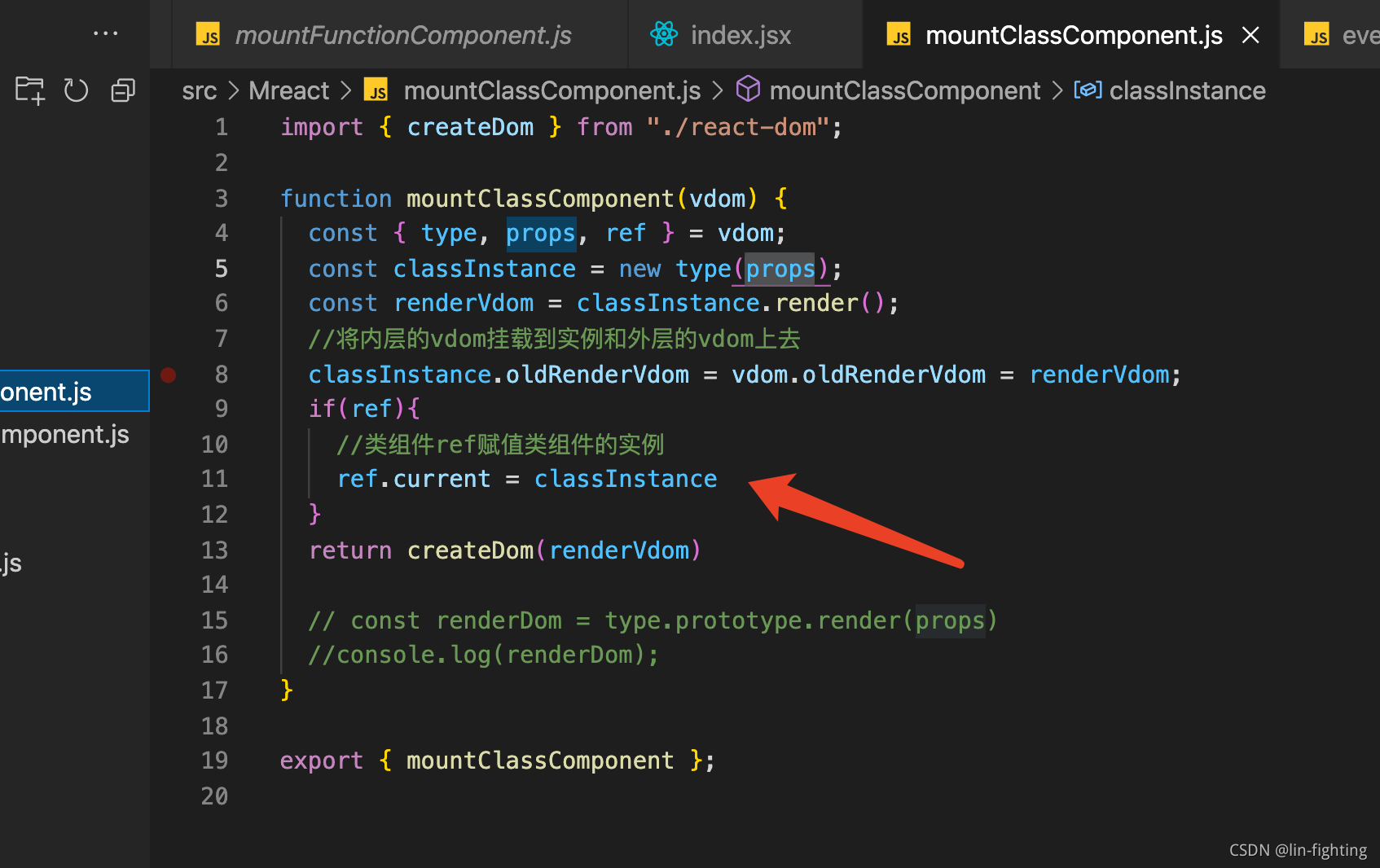Click the JS file icon in breadcrumb
Viewport: 1380px width, 868px height.
point(376,90)
